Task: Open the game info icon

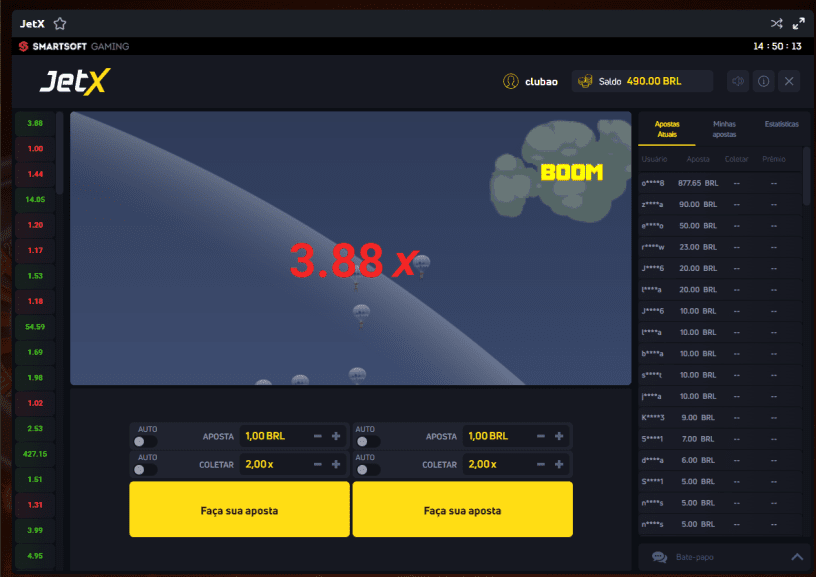Action: click(763, 81)
